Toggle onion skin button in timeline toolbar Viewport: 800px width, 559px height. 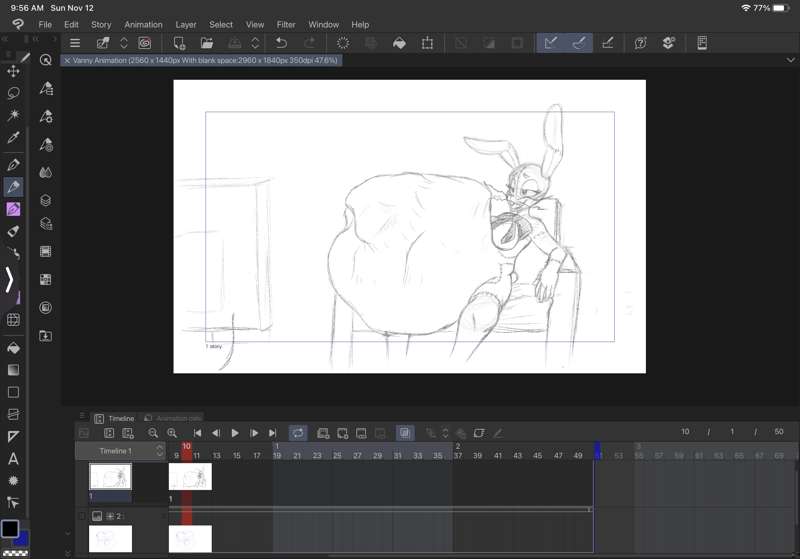(404, 433)
